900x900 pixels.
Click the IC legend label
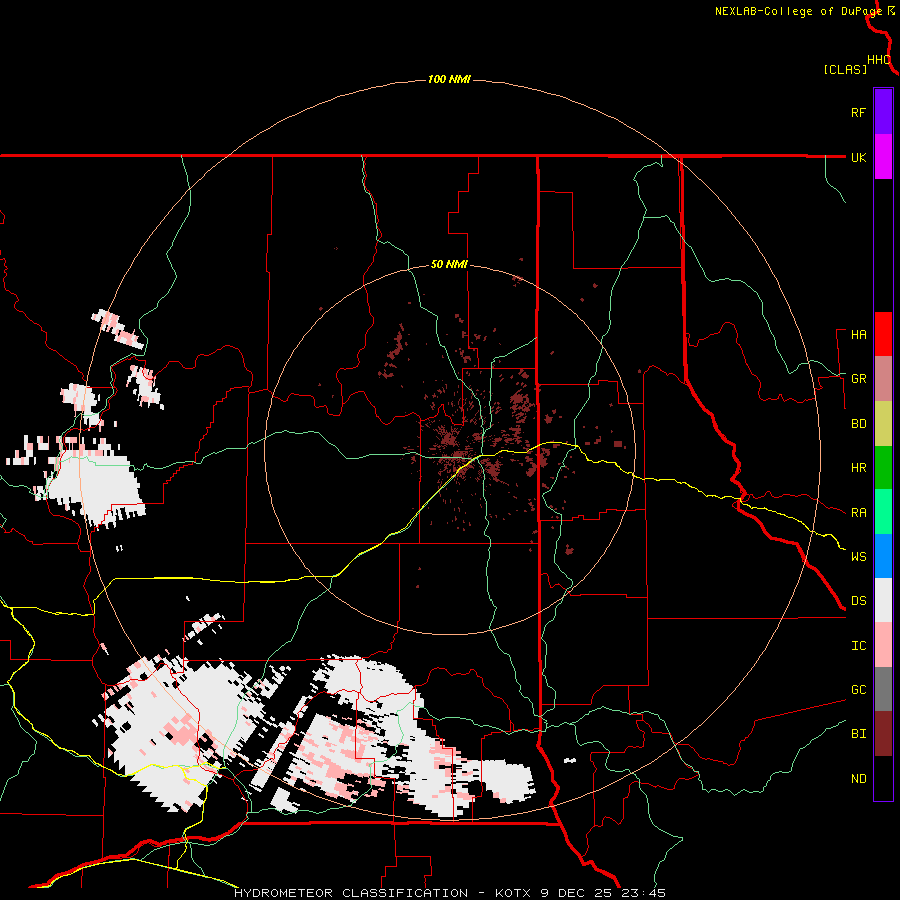coord(858,645)
